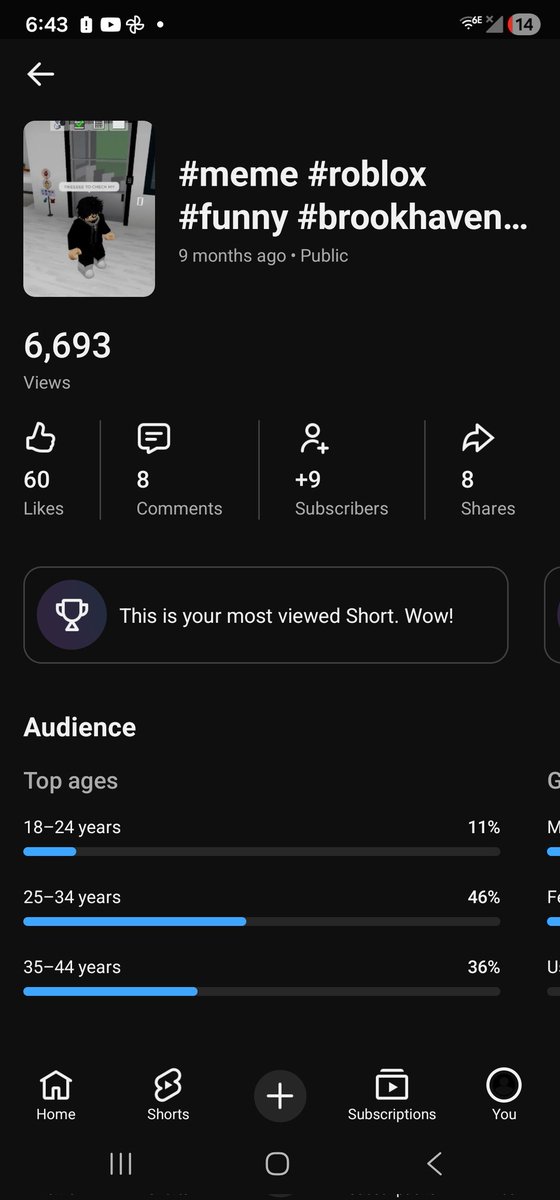Tap the video title #meme #roblox
The height and width of the screenshot is (1200, 560).
[x=352, y=196]
